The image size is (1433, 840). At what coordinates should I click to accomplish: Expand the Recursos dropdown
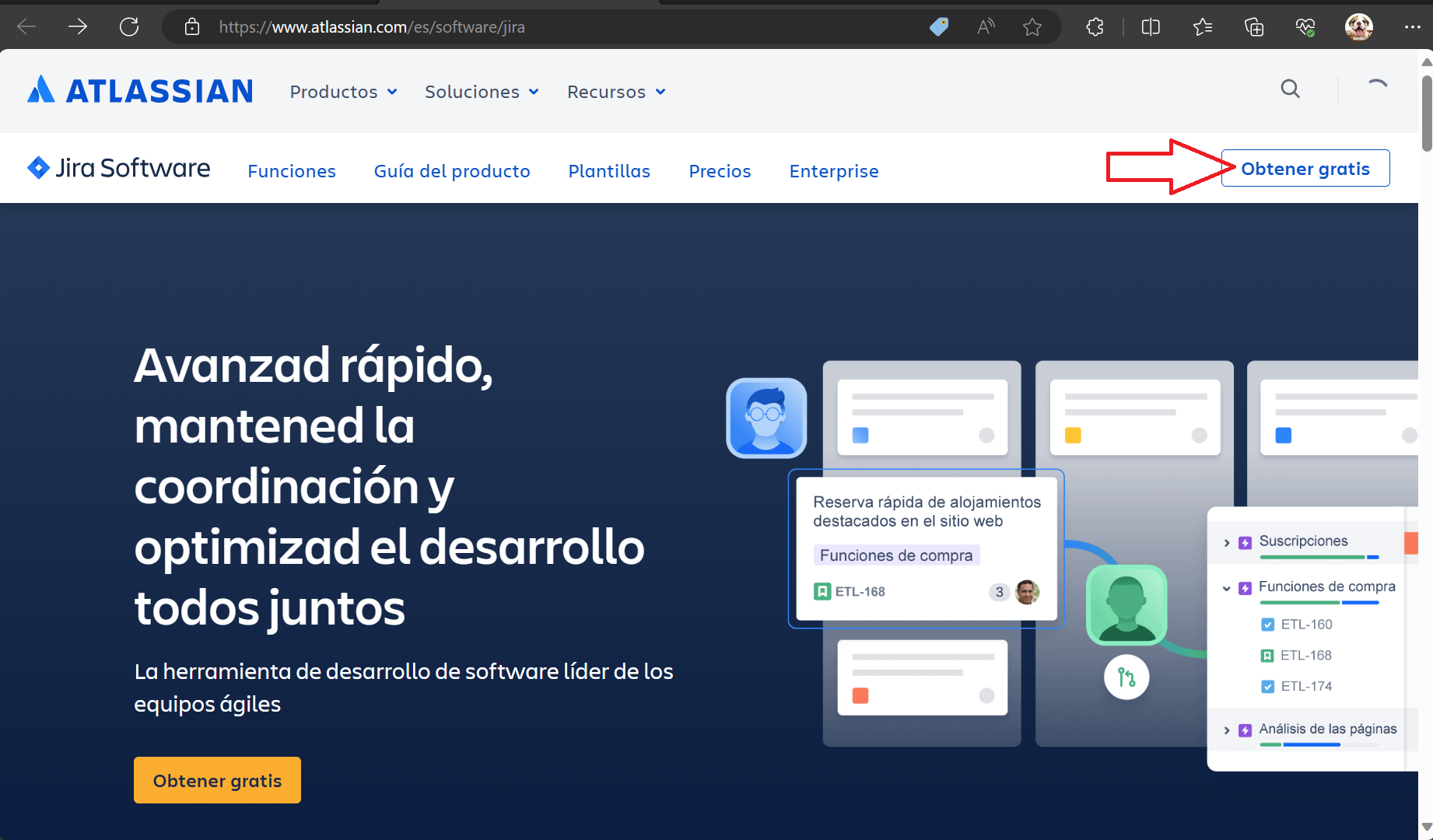pos(616,92)
